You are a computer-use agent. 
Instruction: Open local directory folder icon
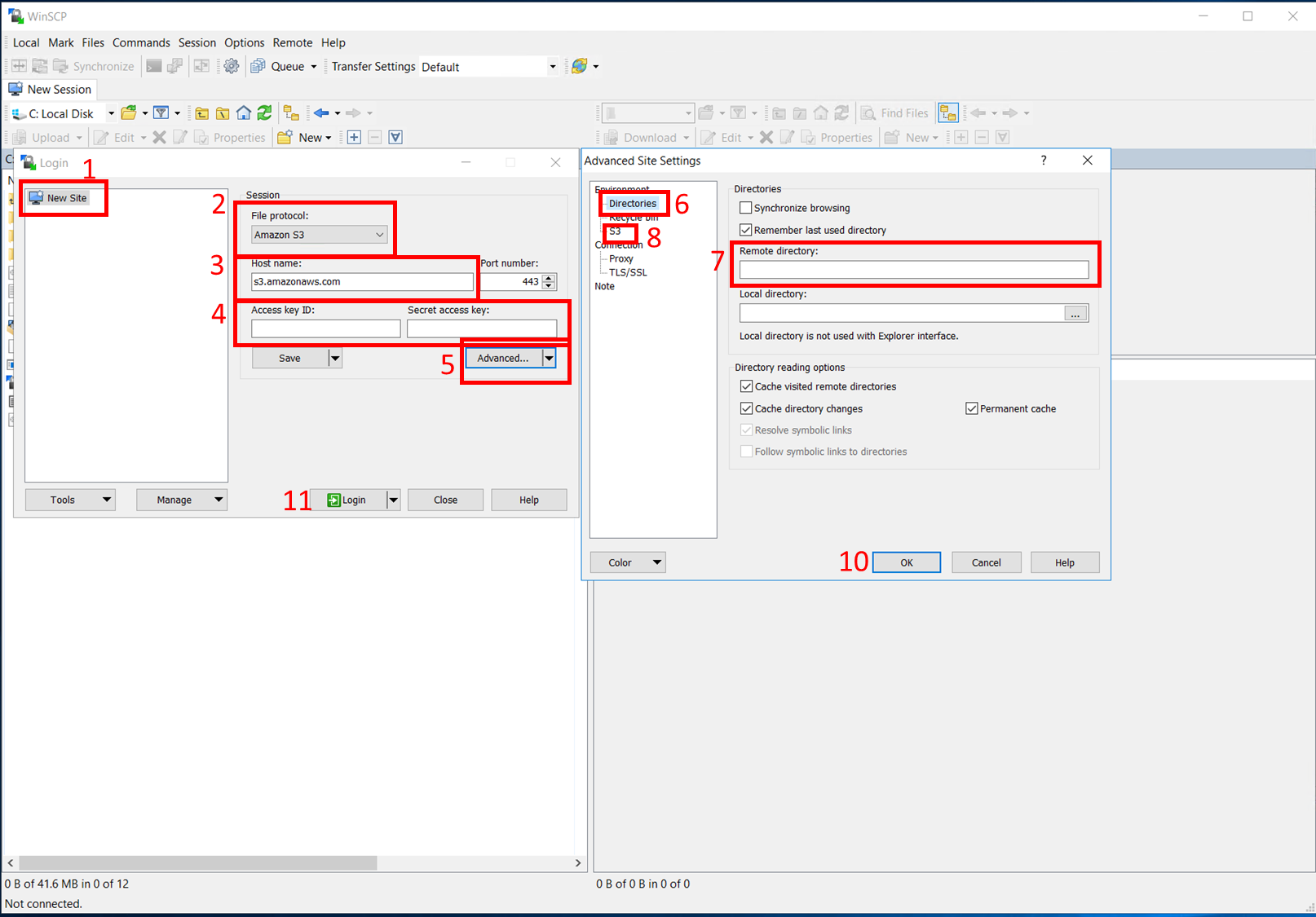point(129,112)
